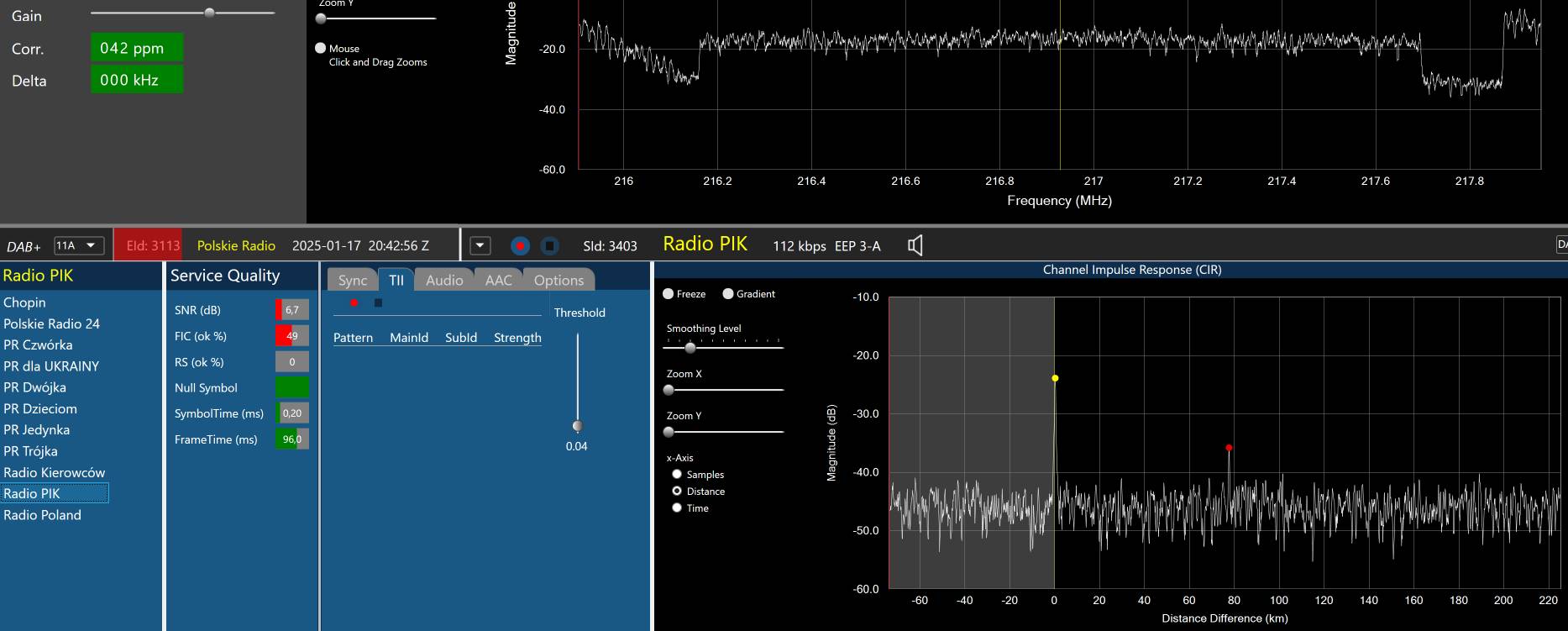Stop audio recording with the dark stop button
The height and width of the screenshot is (631, 1568).
point(549,245)
